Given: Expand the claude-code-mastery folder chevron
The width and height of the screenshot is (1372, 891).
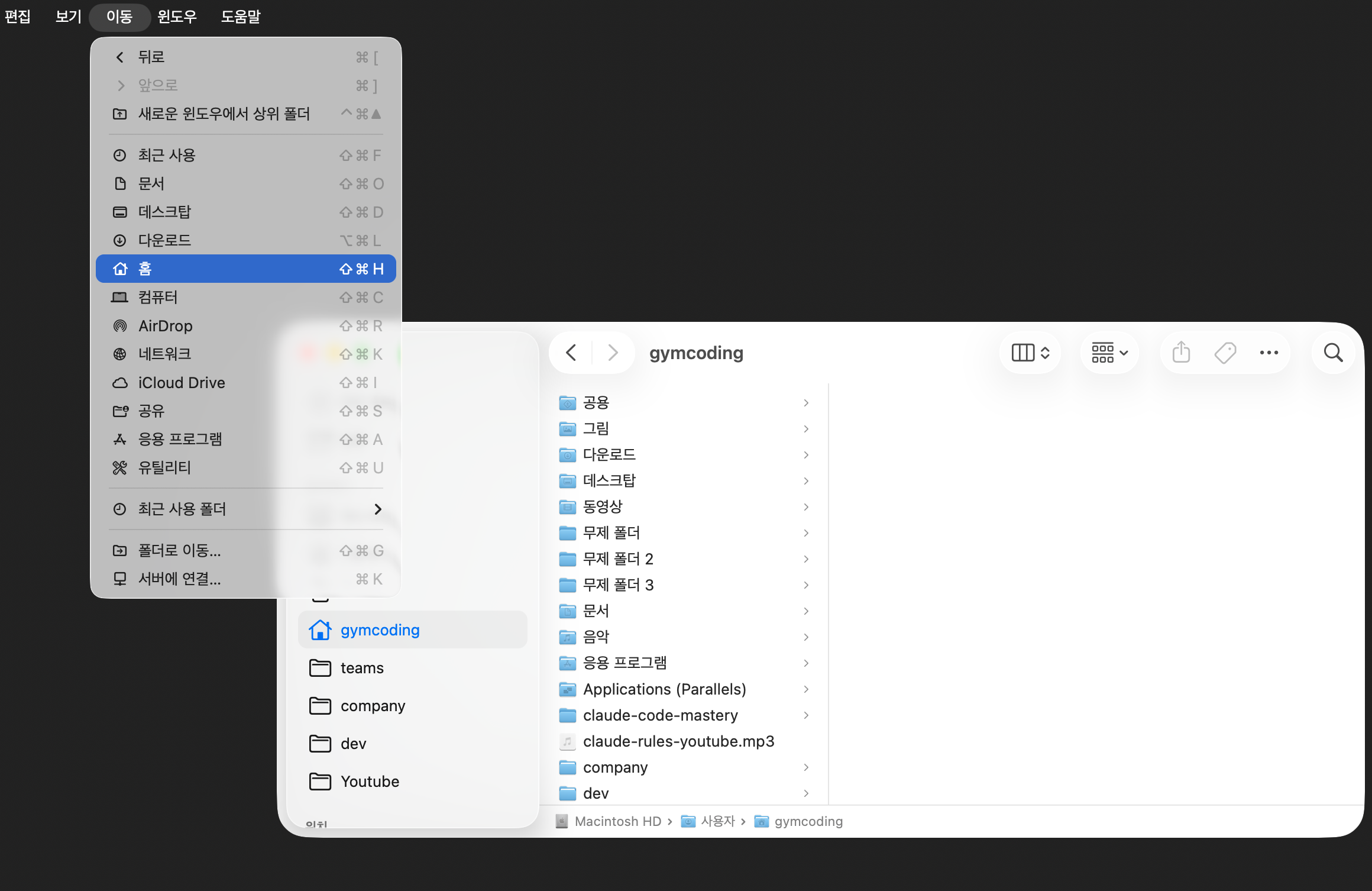Looking at the screenshot, I should [806, 715].
